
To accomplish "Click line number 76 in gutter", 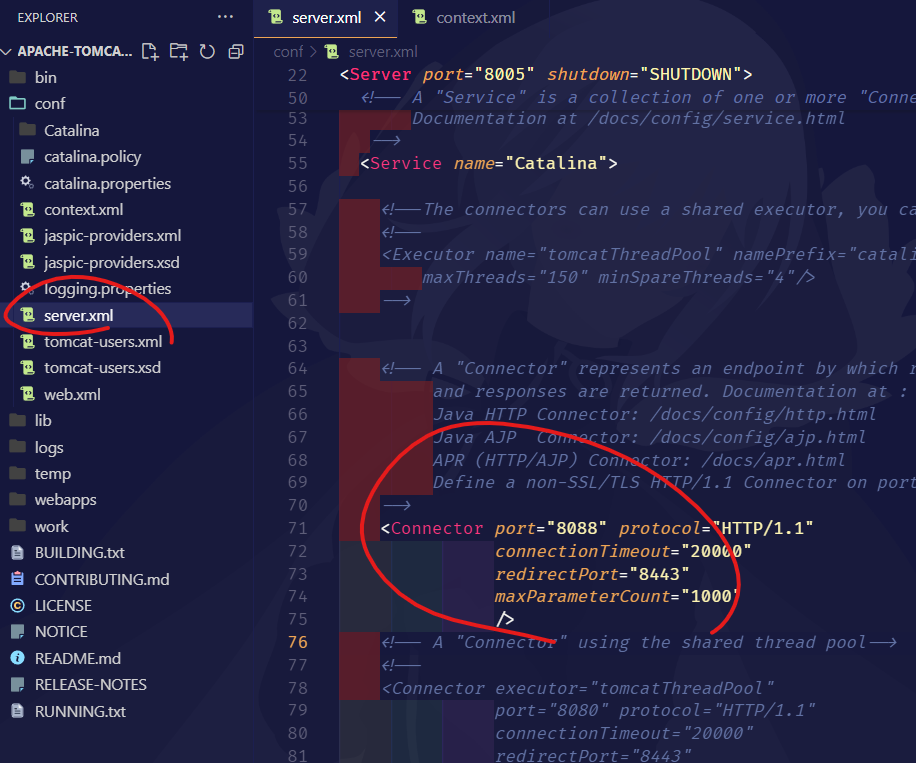I will pyautogui.click(x=297, y=643).
